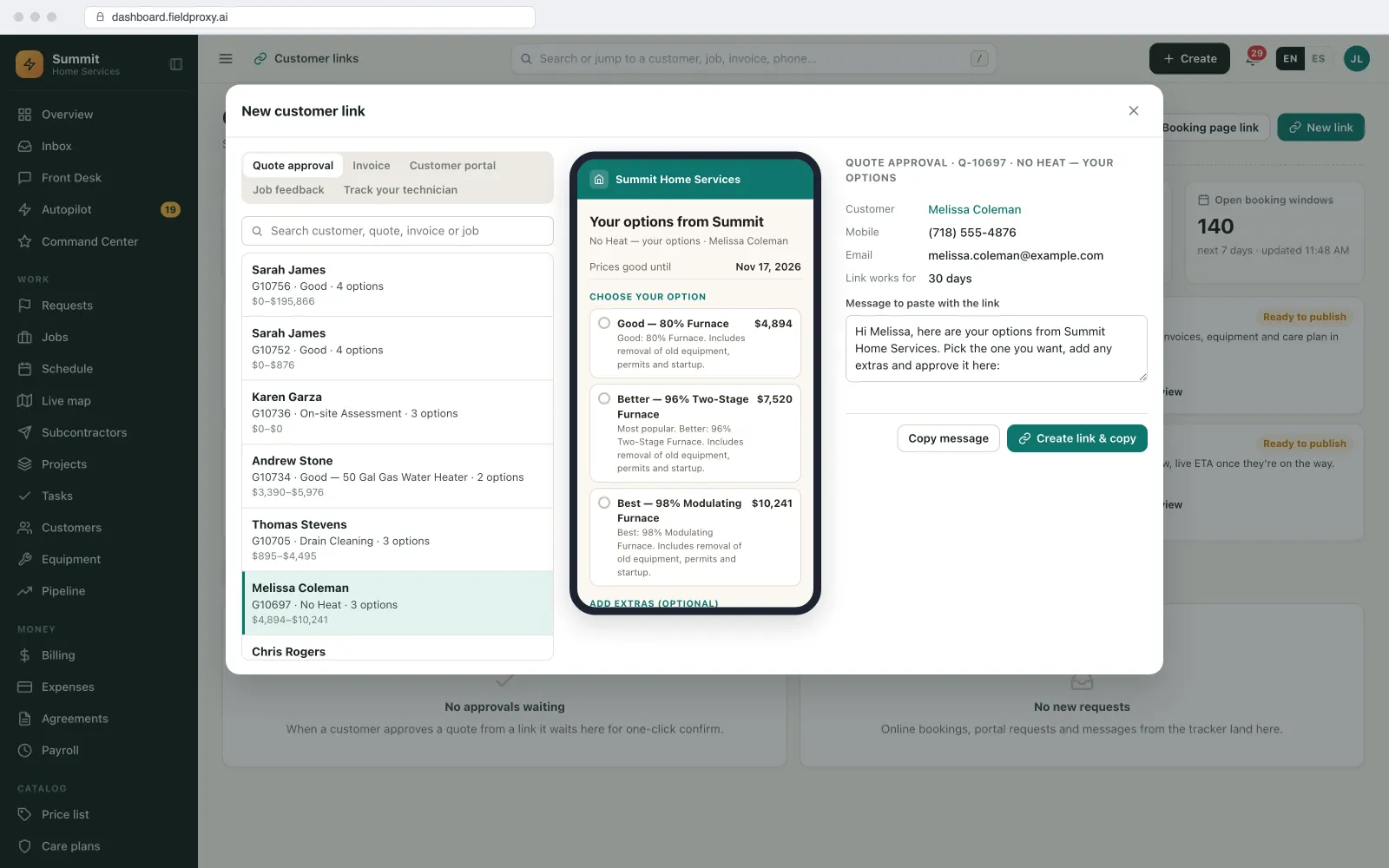
Task: Close the New customer link dialog
Action: click(x=1133, y=111)
